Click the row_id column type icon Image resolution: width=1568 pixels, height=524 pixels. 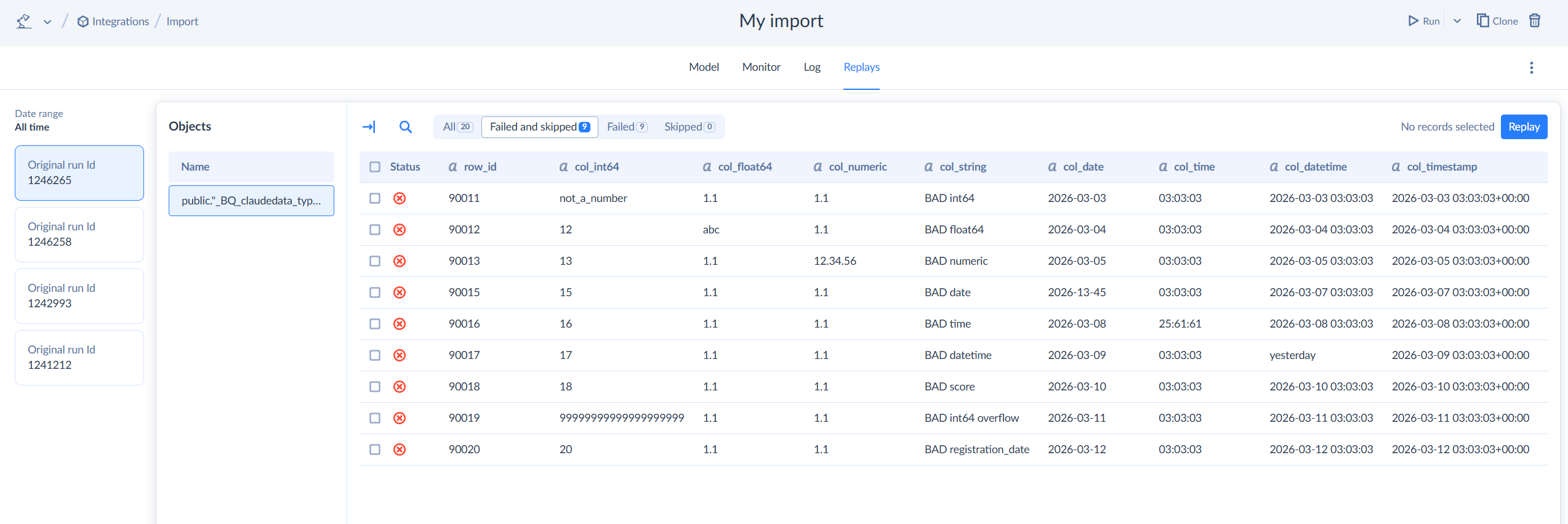(453, 167)
